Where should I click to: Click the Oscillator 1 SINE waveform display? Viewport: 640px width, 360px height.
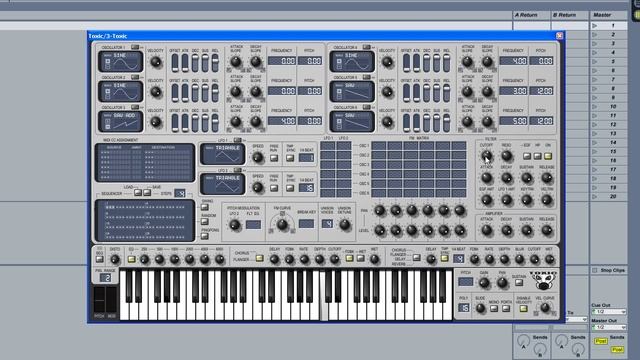[x=121, y=62]
